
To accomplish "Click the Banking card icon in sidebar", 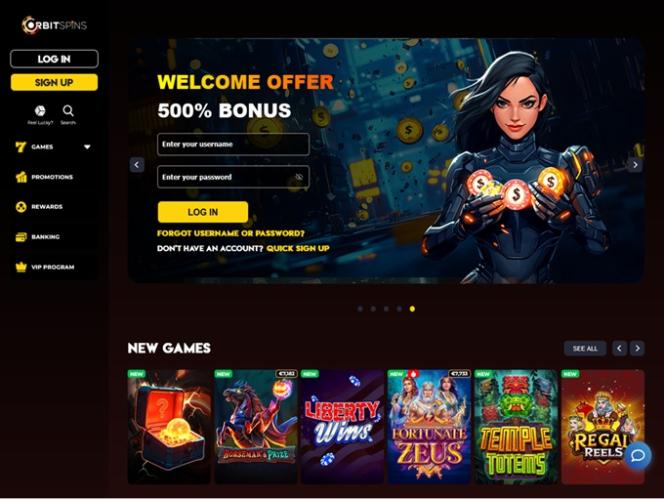I will point(21,237).
